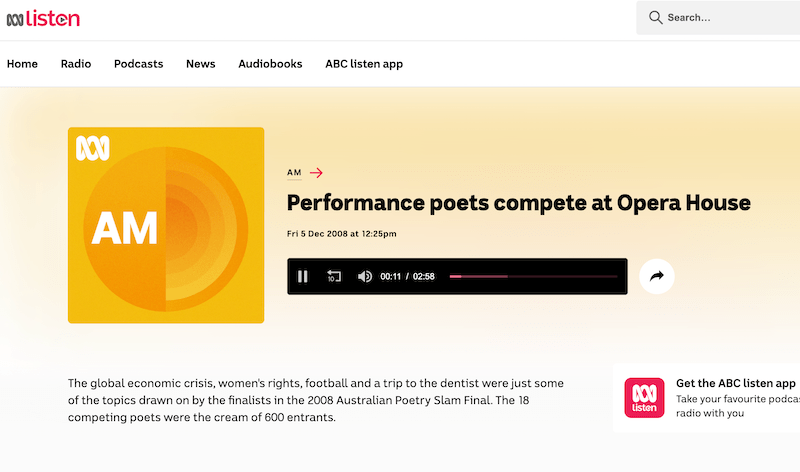Open the News section

[201, 64]
